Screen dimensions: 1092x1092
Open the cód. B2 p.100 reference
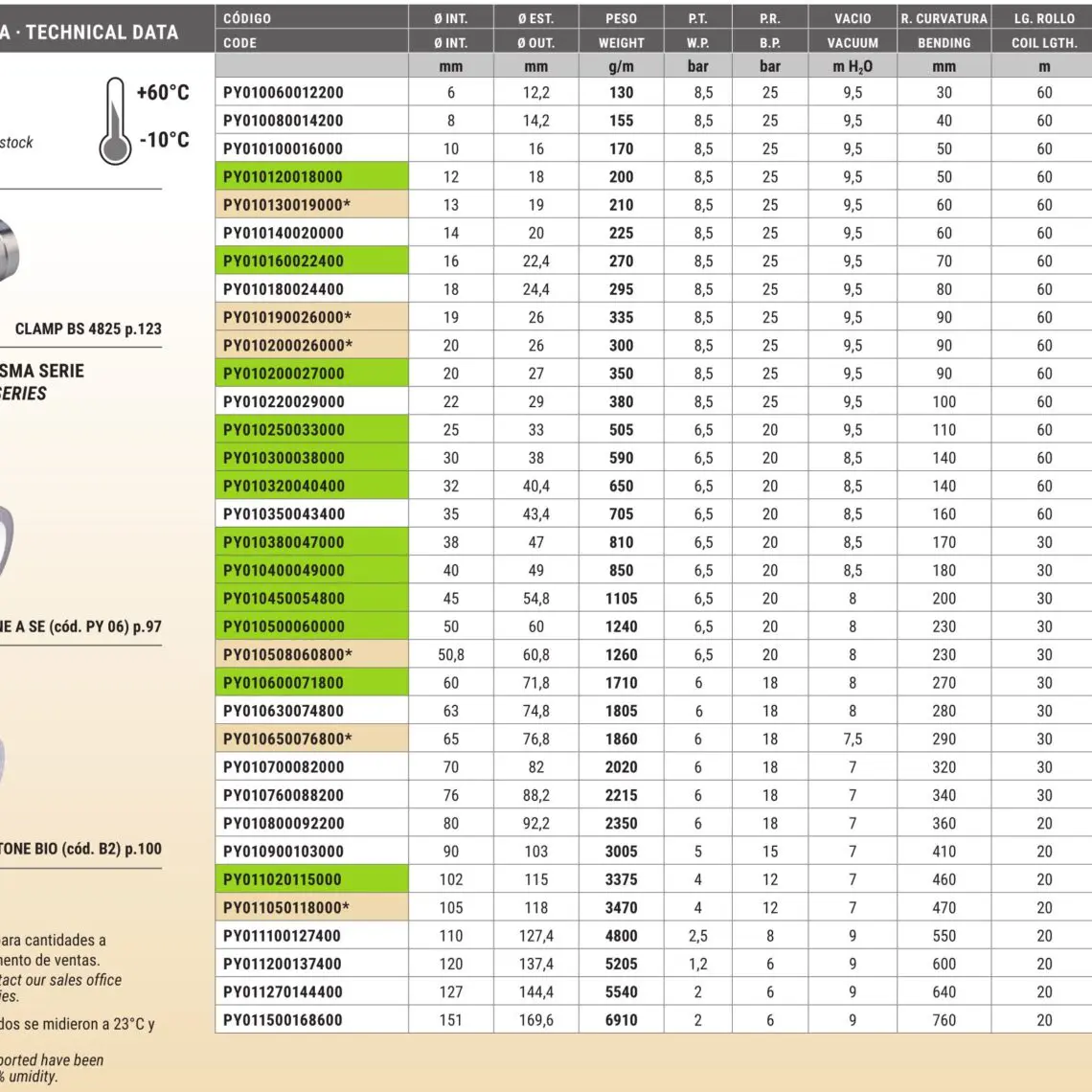(x=80, y=849)
